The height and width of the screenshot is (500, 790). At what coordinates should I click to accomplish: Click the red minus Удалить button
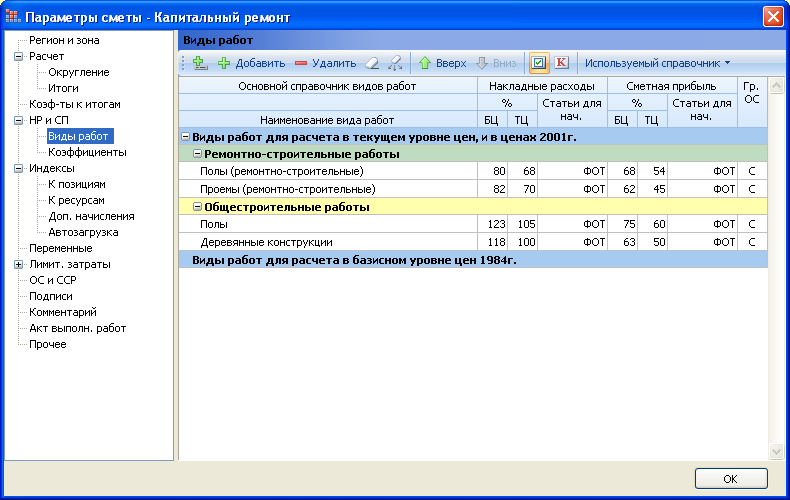[x=325, y=63]
